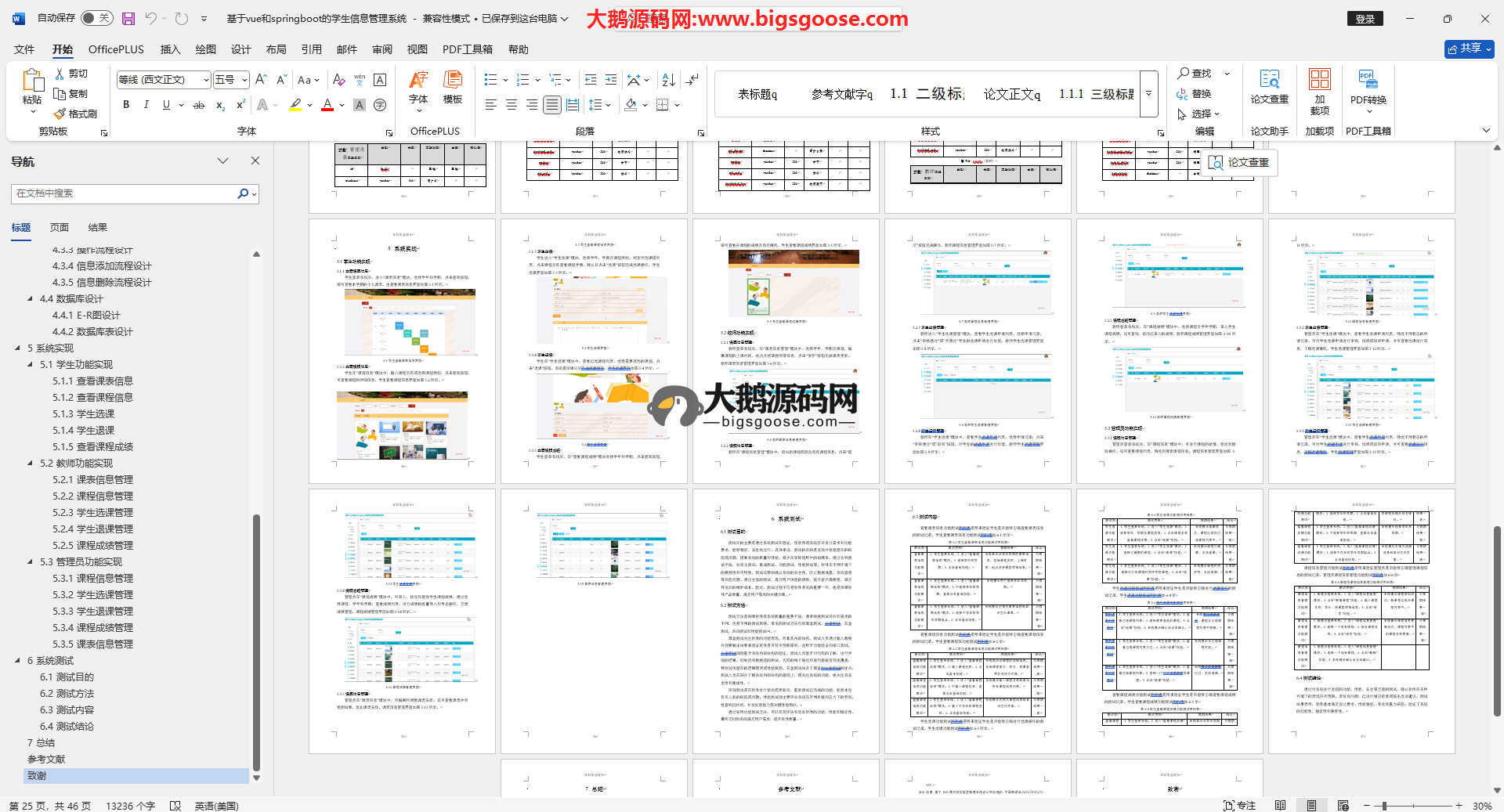Click the save icon in title bar

point(128,18)
